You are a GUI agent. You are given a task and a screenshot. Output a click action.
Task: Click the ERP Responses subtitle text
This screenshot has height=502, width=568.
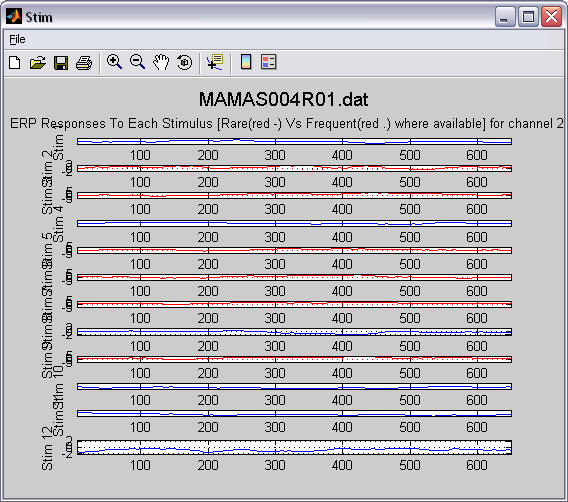pyautogui.click(x=286, y=124)
